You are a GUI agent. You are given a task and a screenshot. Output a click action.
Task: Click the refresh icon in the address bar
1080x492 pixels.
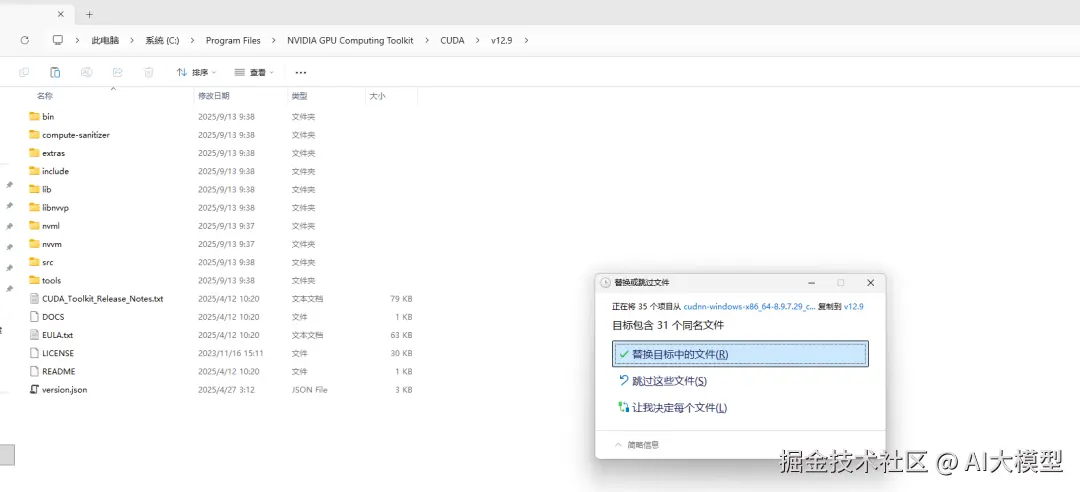coord(25,40)
